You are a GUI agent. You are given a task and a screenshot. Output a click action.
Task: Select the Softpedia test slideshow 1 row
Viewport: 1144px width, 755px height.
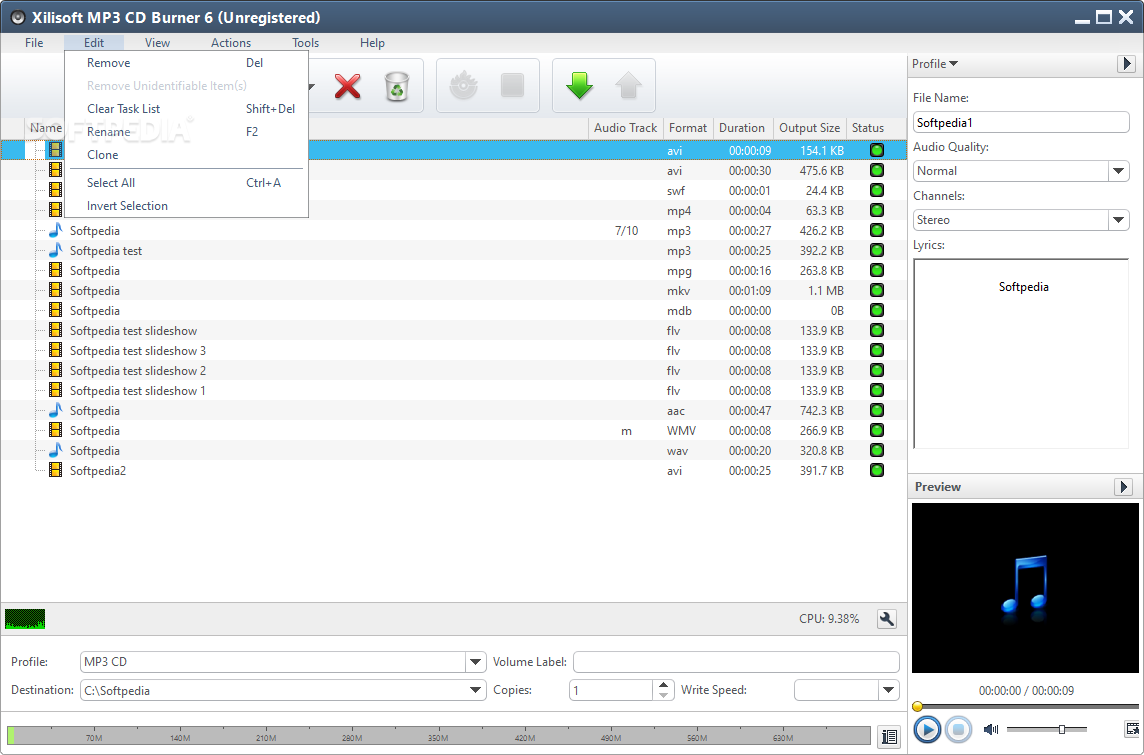coord(453,390)
